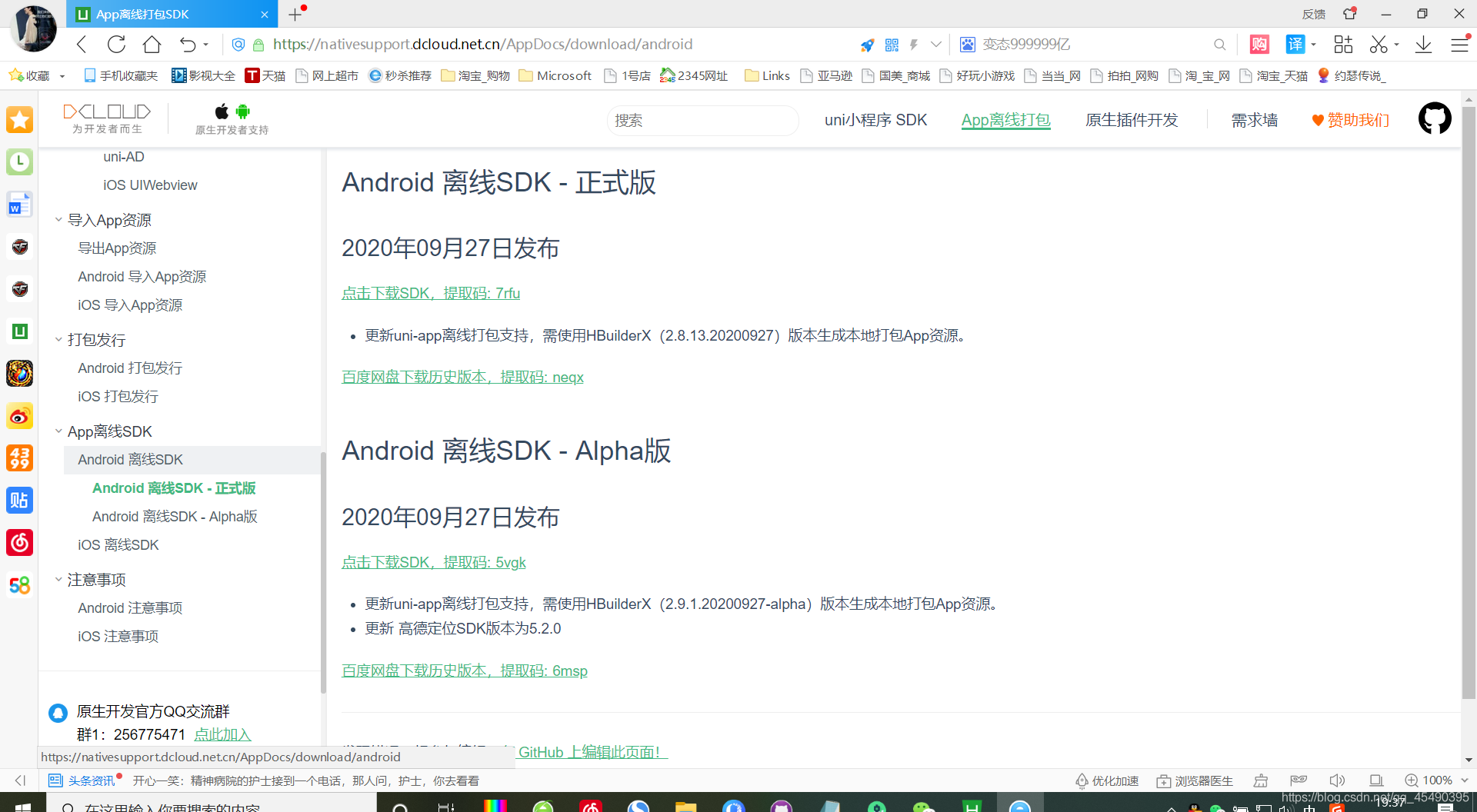Click the search magnifier icon in search box
1477x812 pixels.
point(1220,45)
